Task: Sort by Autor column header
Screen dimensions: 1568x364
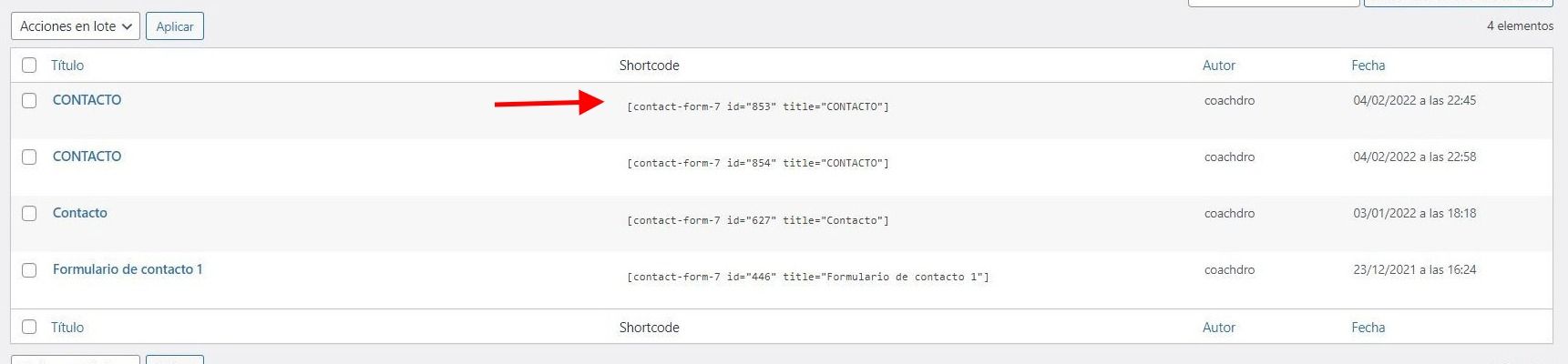Action: coord(1219,66)
